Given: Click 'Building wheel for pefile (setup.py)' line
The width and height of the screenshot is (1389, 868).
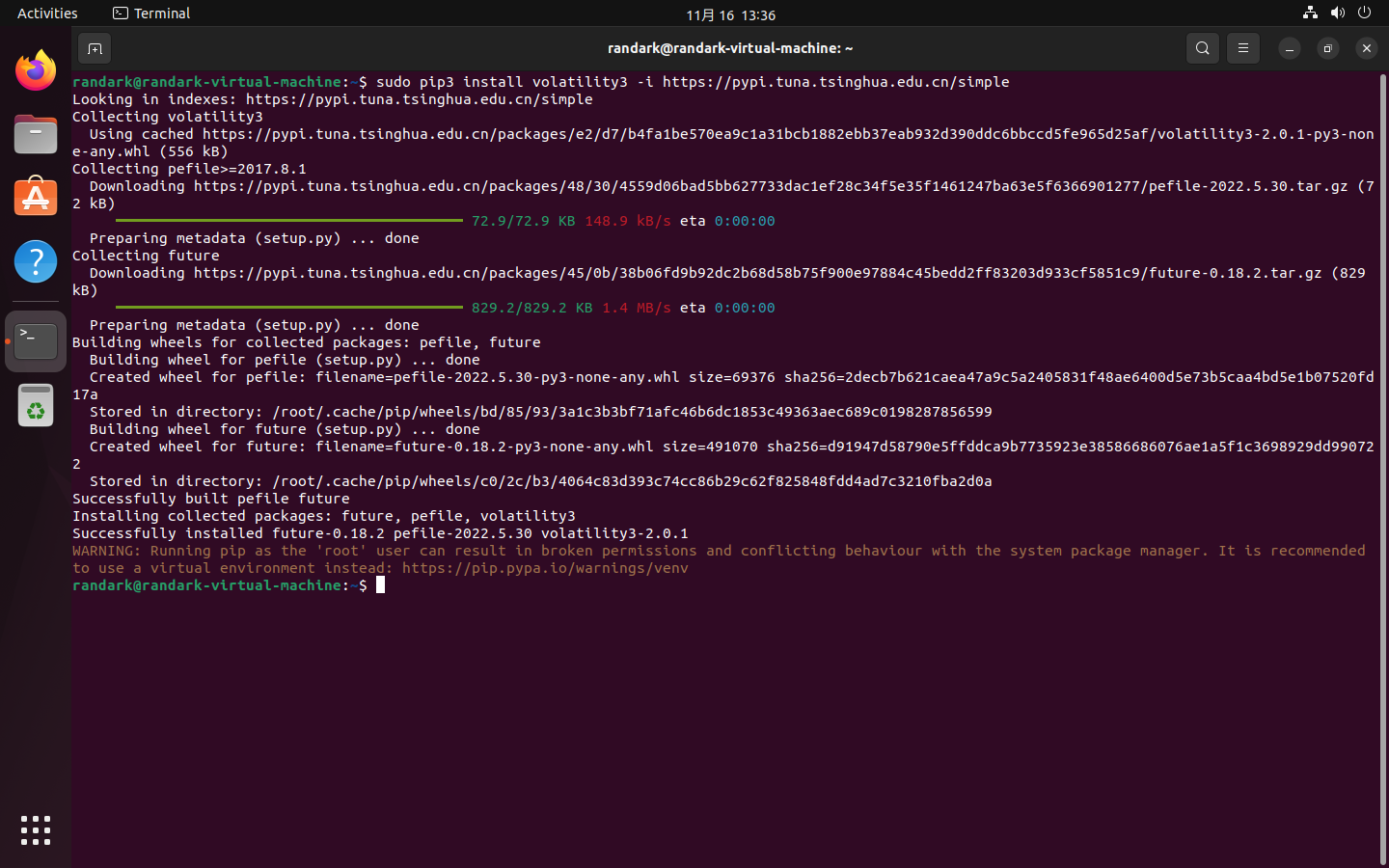Looking at the screenshot, I should (285, 360).
